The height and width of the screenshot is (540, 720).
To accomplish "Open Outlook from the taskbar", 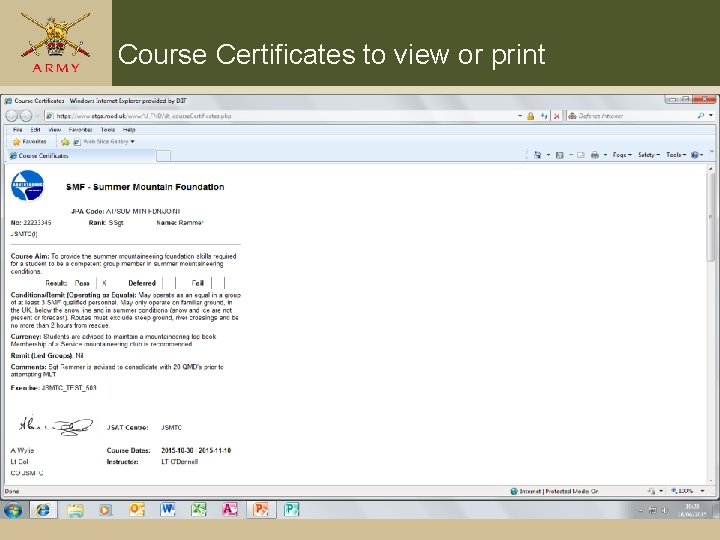I will 137,510.
